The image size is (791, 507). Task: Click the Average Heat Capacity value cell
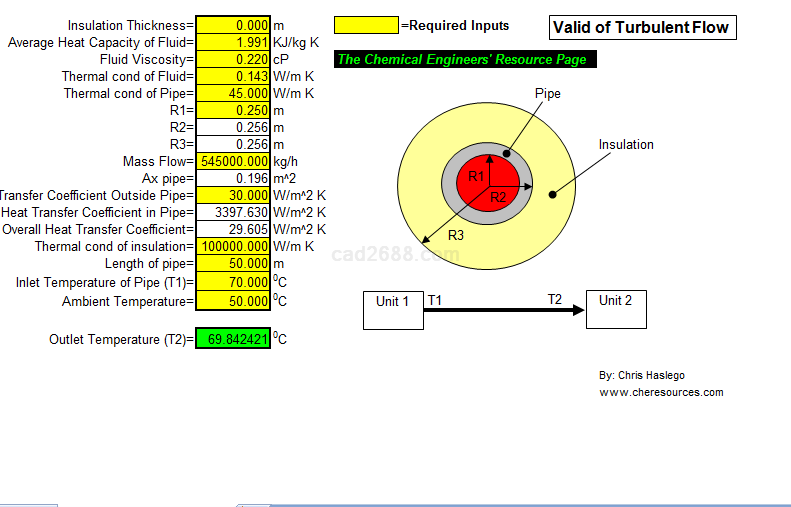pos(233,42)
